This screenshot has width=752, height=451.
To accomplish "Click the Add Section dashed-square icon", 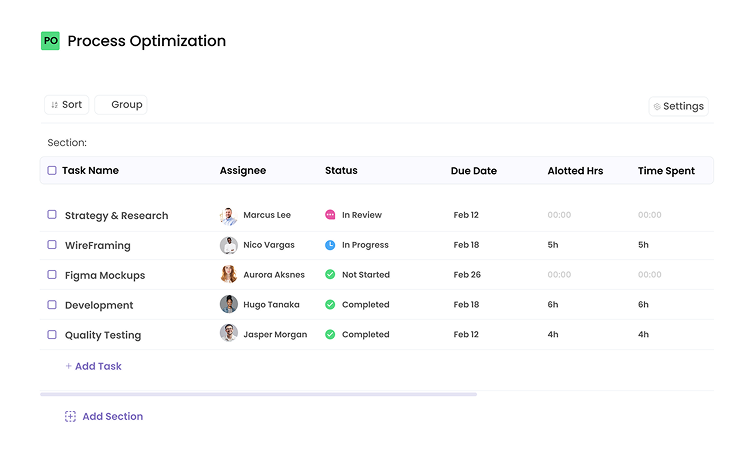I will click(70, 417).
